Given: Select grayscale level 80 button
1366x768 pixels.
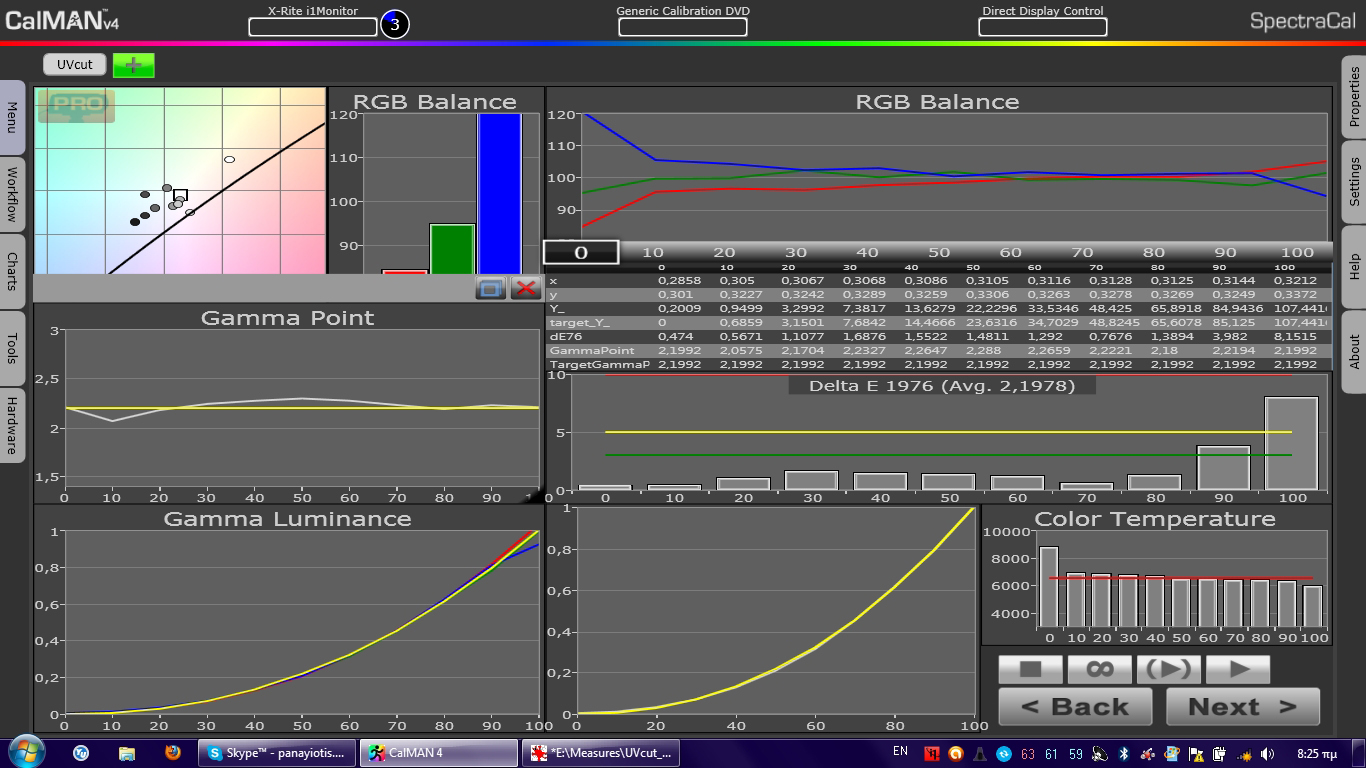Looking at the screenshot, I should (x=1154, y=252).
